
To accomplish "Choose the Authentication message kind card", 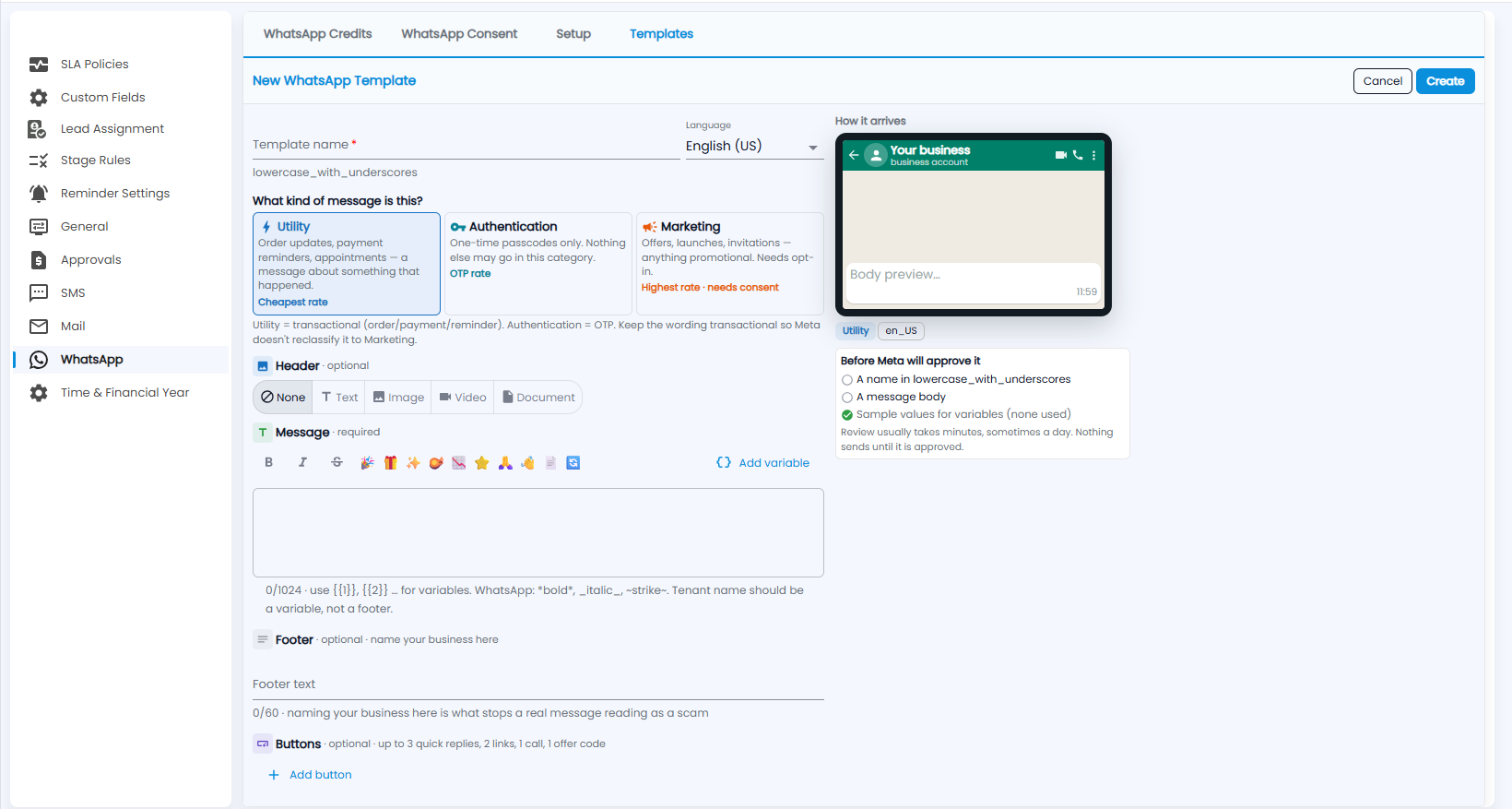I will [538, 264].
